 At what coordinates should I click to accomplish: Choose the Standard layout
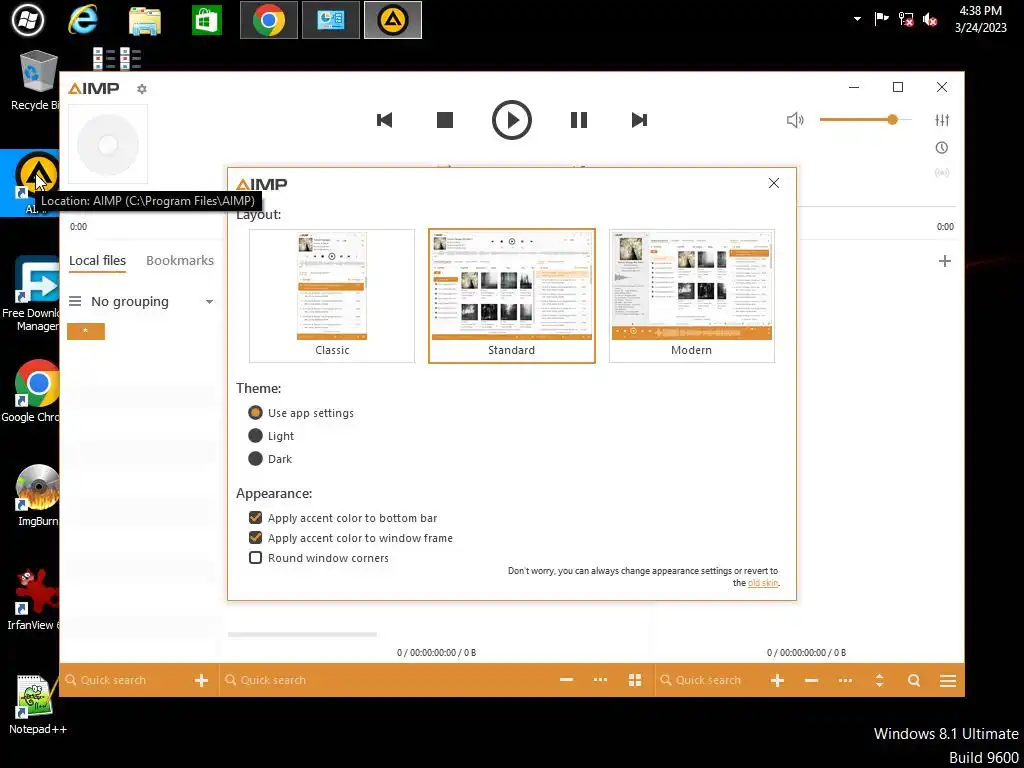point(511,296)
